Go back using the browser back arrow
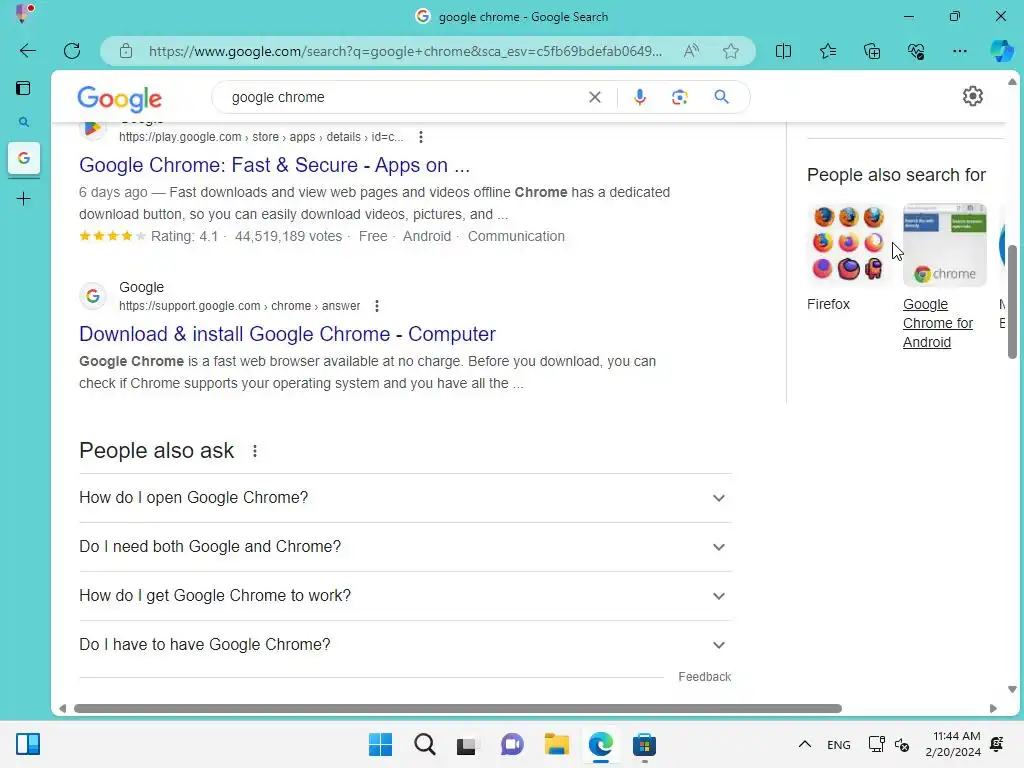Screen dimensions: 1024x768 pos(27,51)
